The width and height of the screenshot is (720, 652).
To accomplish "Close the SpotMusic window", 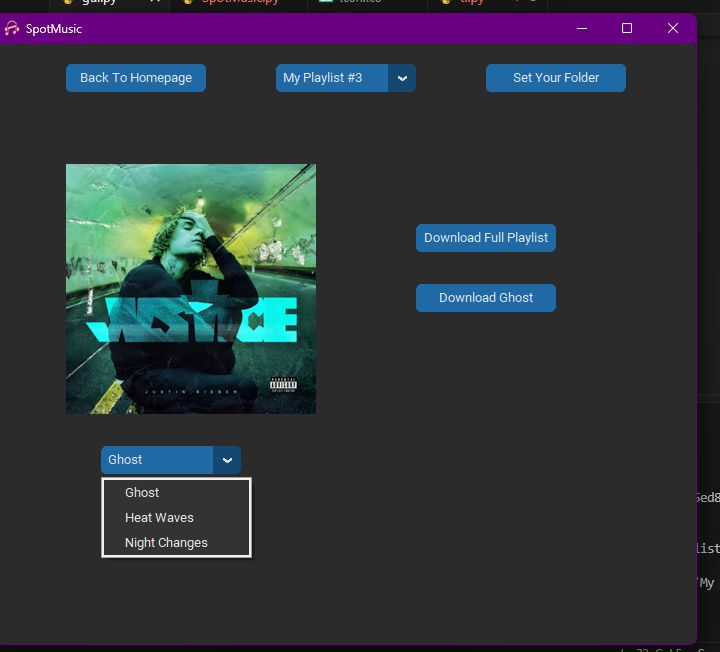I will pos(673,29).
